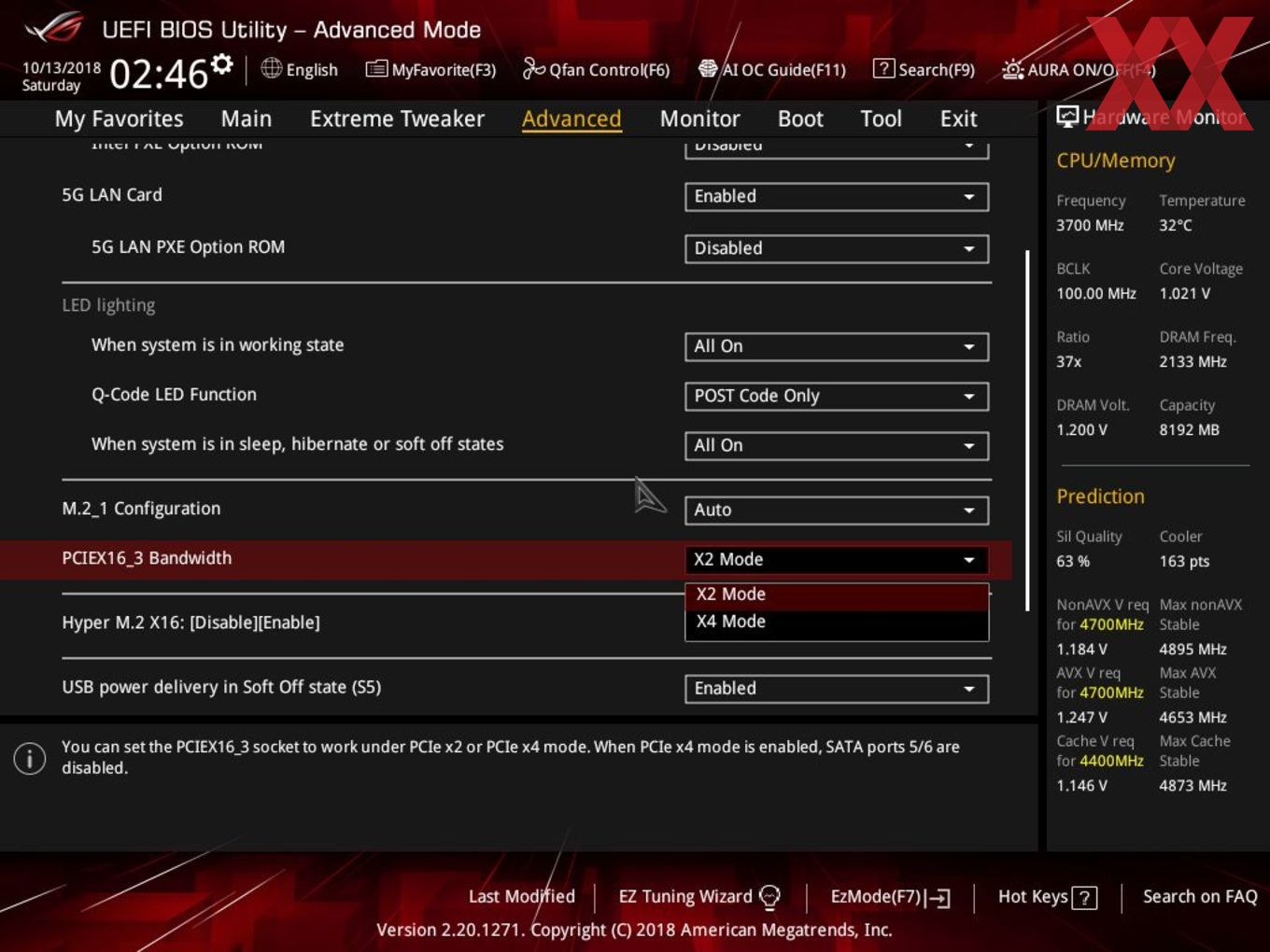Expand working state LED lighting dropdown
Image resolution: width=1270 pixels, height=952 pixels.
837,346
